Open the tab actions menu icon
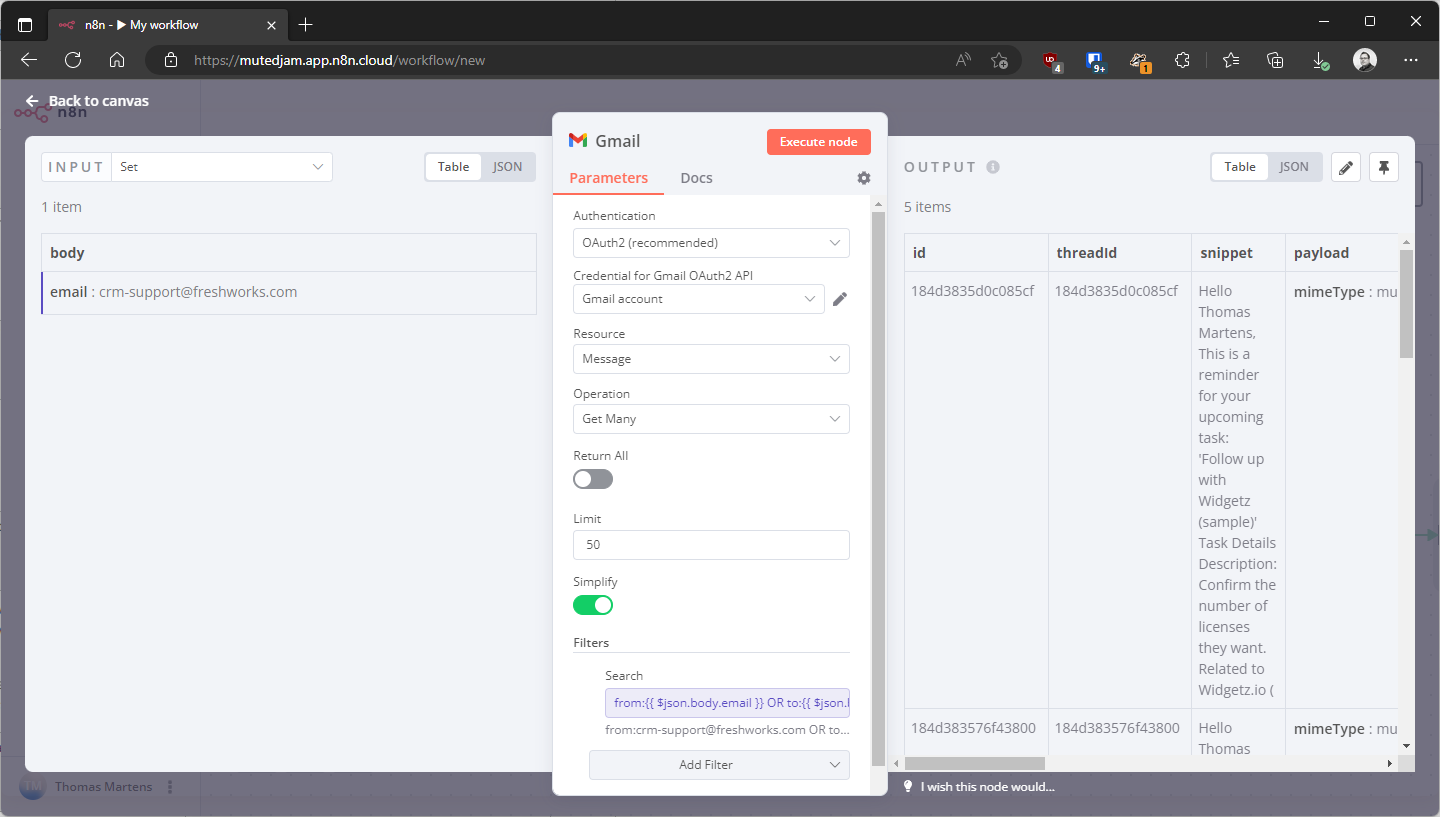This screenshot has height=817, width=1440. point(25,24)
